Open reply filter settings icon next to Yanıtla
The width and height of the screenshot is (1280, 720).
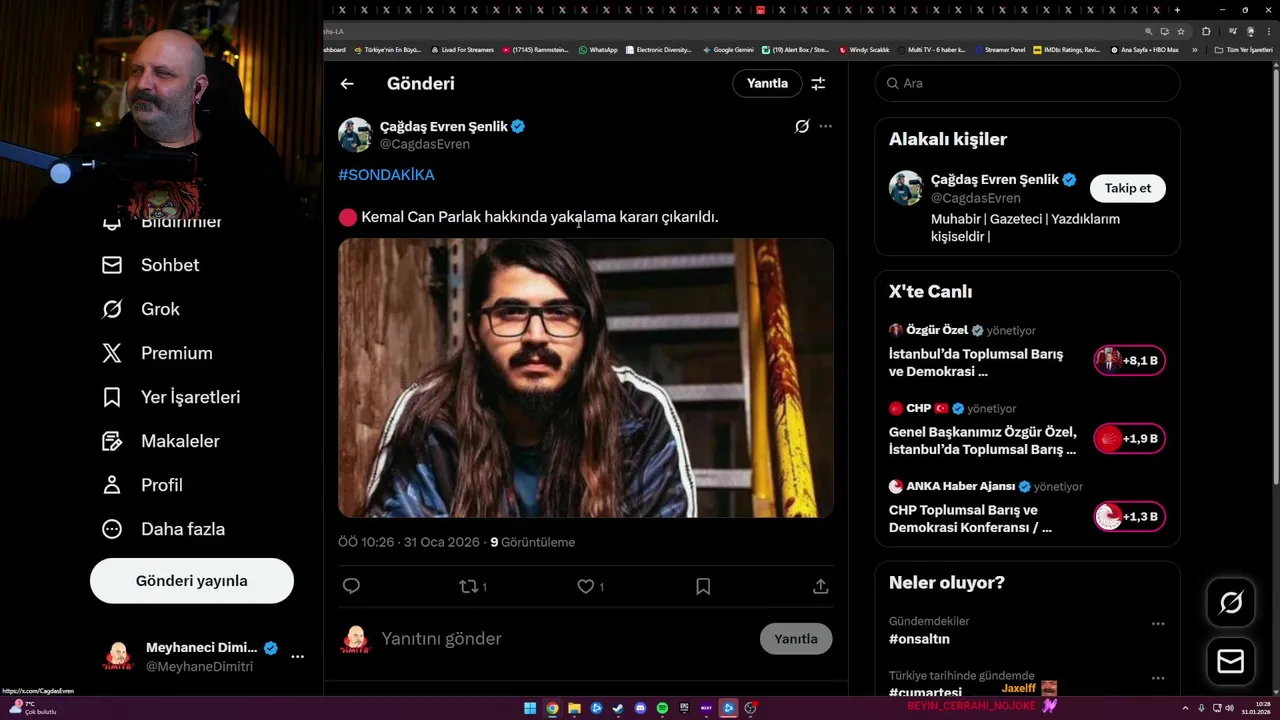click(818, 84)
